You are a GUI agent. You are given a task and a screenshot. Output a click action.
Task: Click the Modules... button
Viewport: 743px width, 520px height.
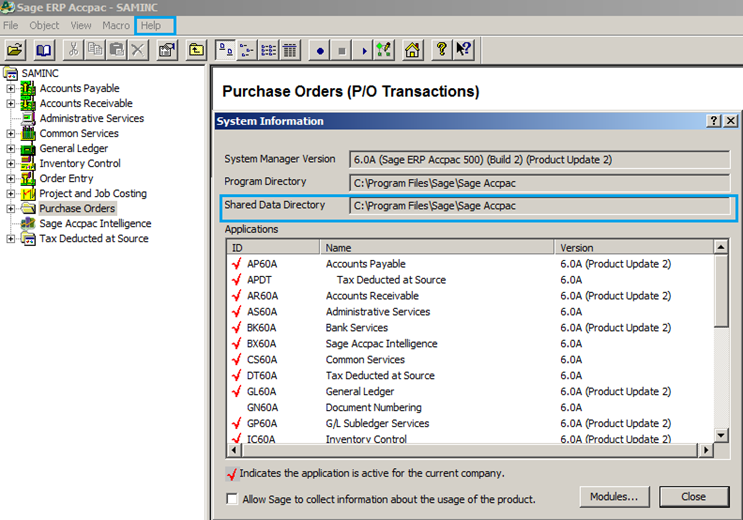click(614, 497)
